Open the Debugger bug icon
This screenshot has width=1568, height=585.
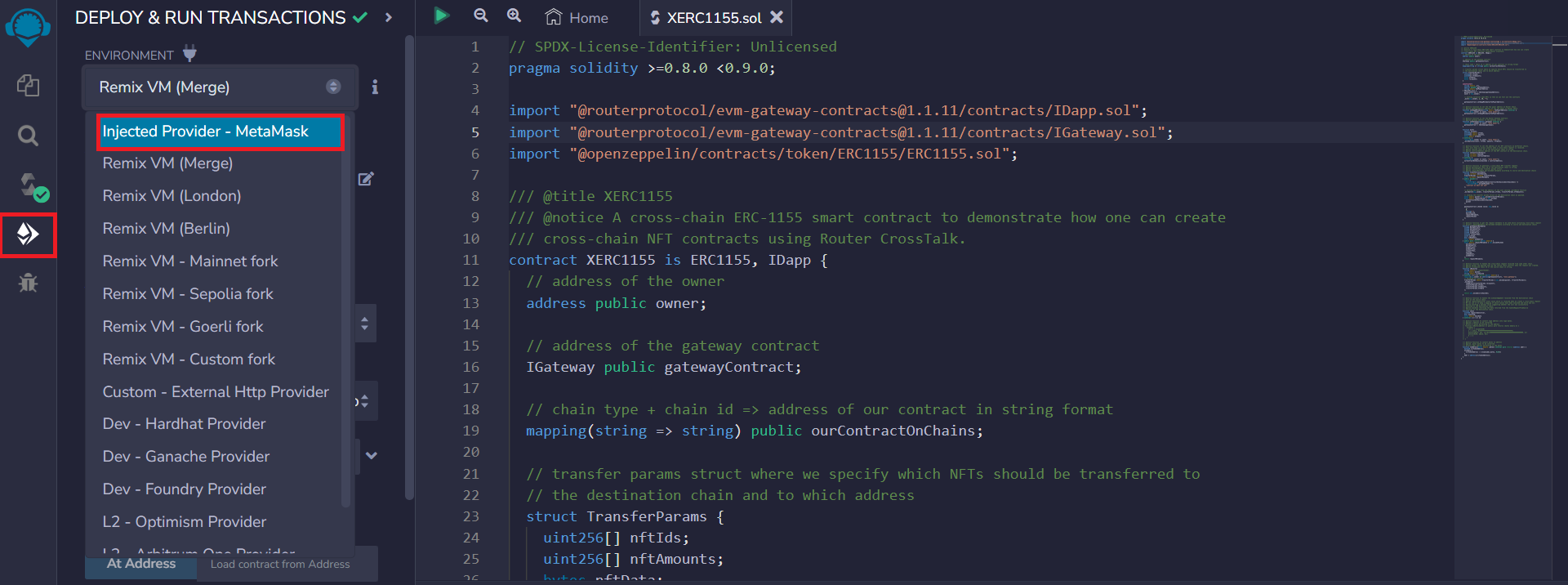pyautogui.click(x=28, y=283)
